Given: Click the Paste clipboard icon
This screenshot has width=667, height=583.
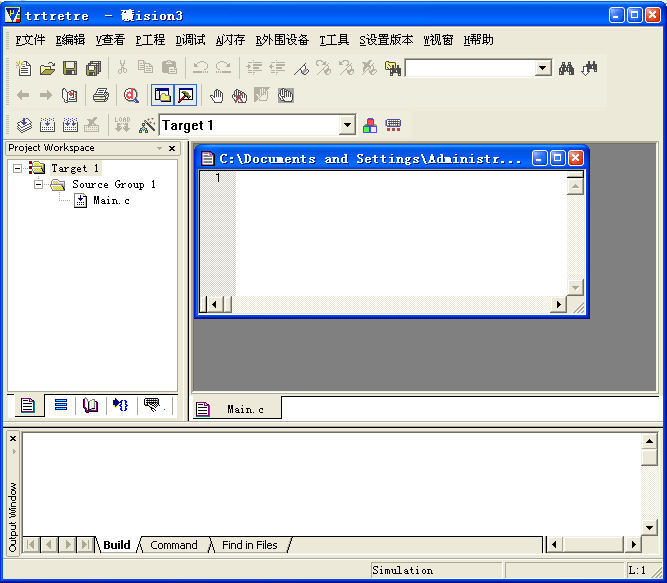Looking at the screenshot, I should [169, 67].
